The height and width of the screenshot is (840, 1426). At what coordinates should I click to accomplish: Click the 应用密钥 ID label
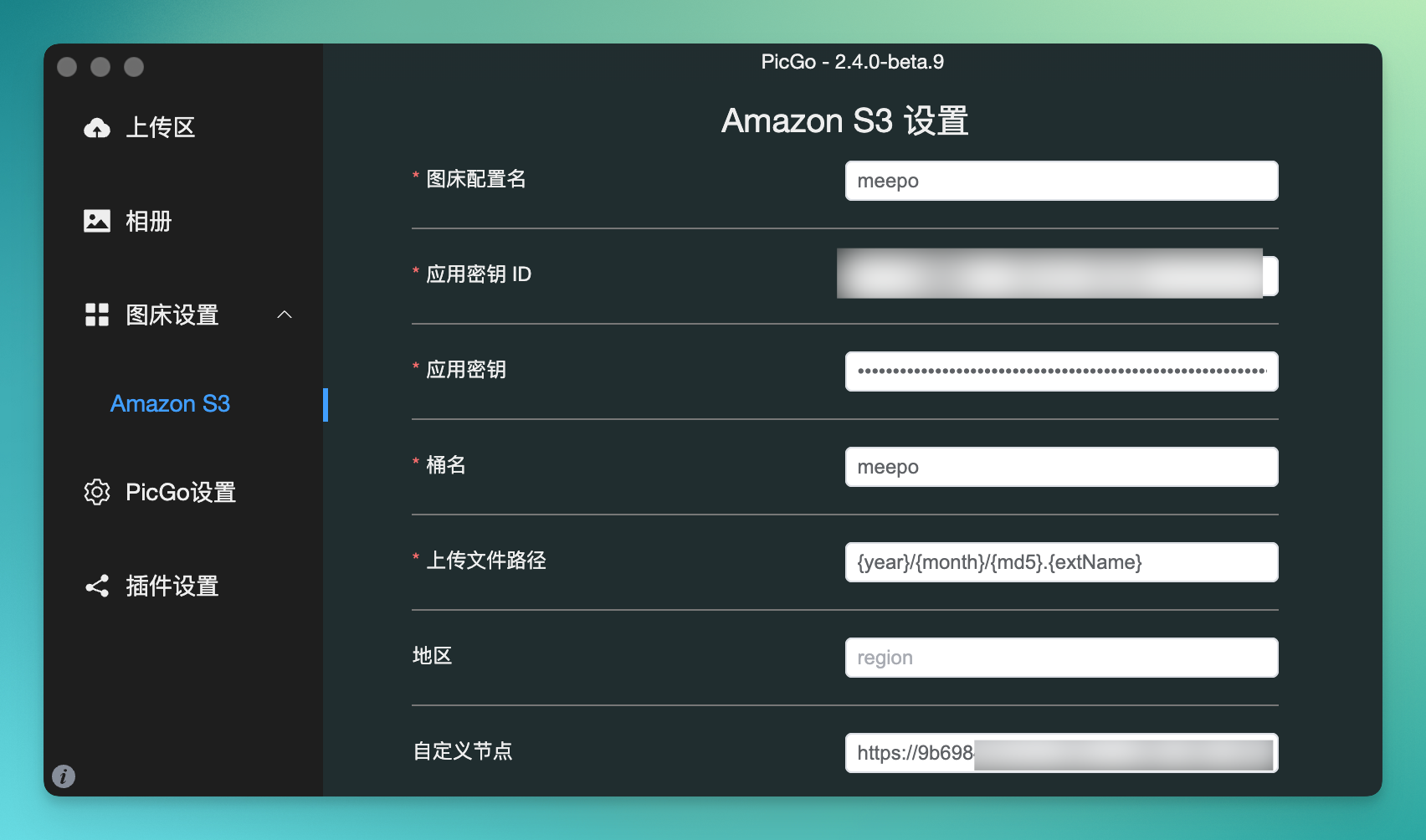point(479,274)
